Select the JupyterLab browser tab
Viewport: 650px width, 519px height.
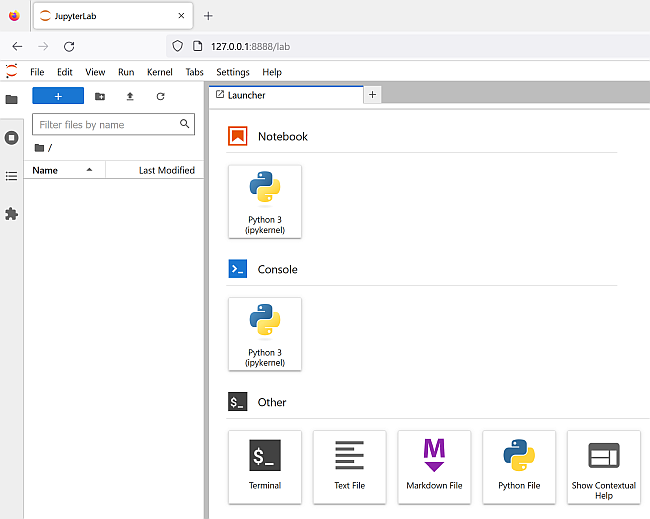click(113, 16)
